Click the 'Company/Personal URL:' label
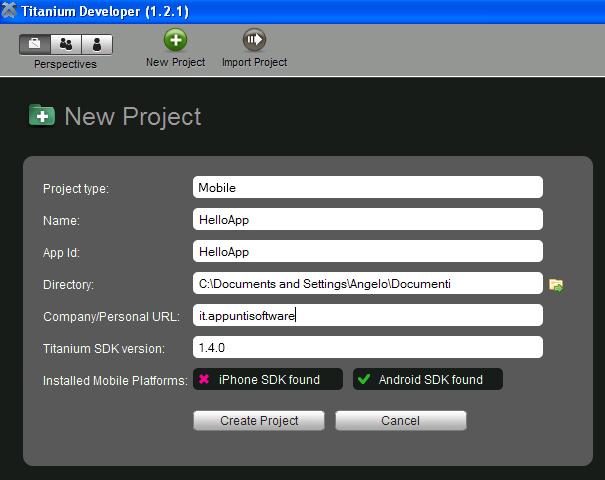The image size is (605, 480). (112, 317)
